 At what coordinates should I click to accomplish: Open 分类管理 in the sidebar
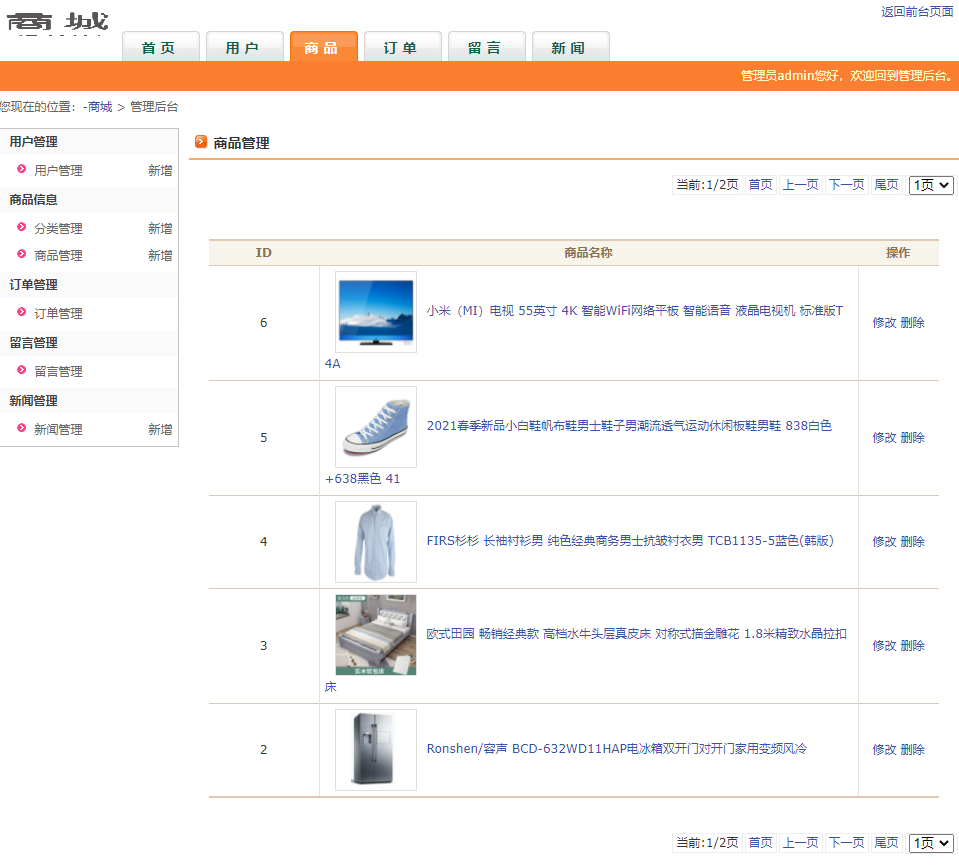pyautogui.click(x=58, y=229)
